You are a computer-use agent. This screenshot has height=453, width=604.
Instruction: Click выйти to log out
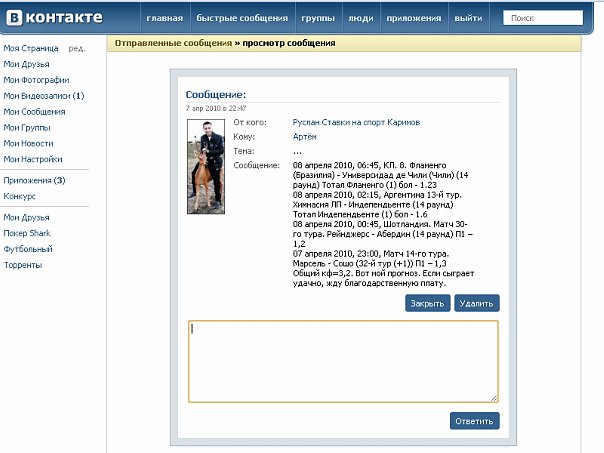click(x=467, y=19)
